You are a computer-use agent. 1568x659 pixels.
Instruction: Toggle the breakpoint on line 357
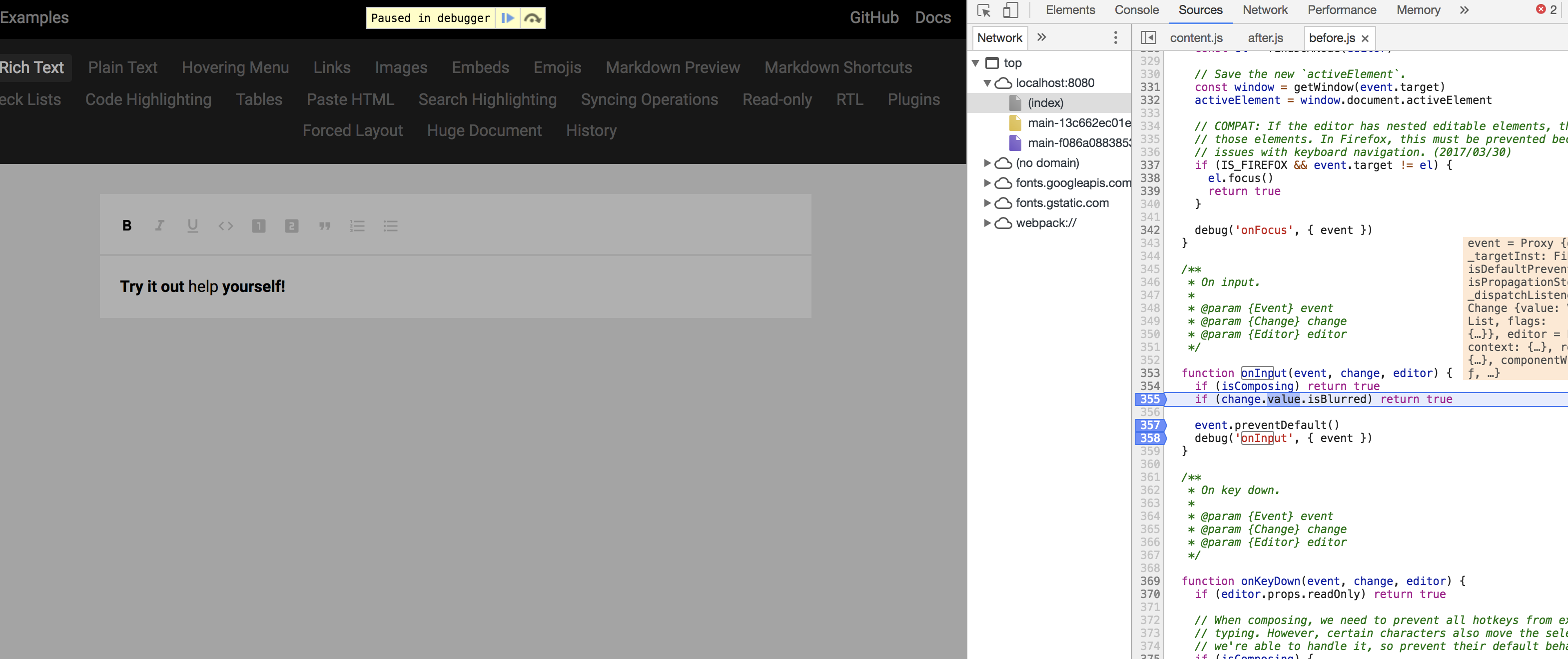1149,425
